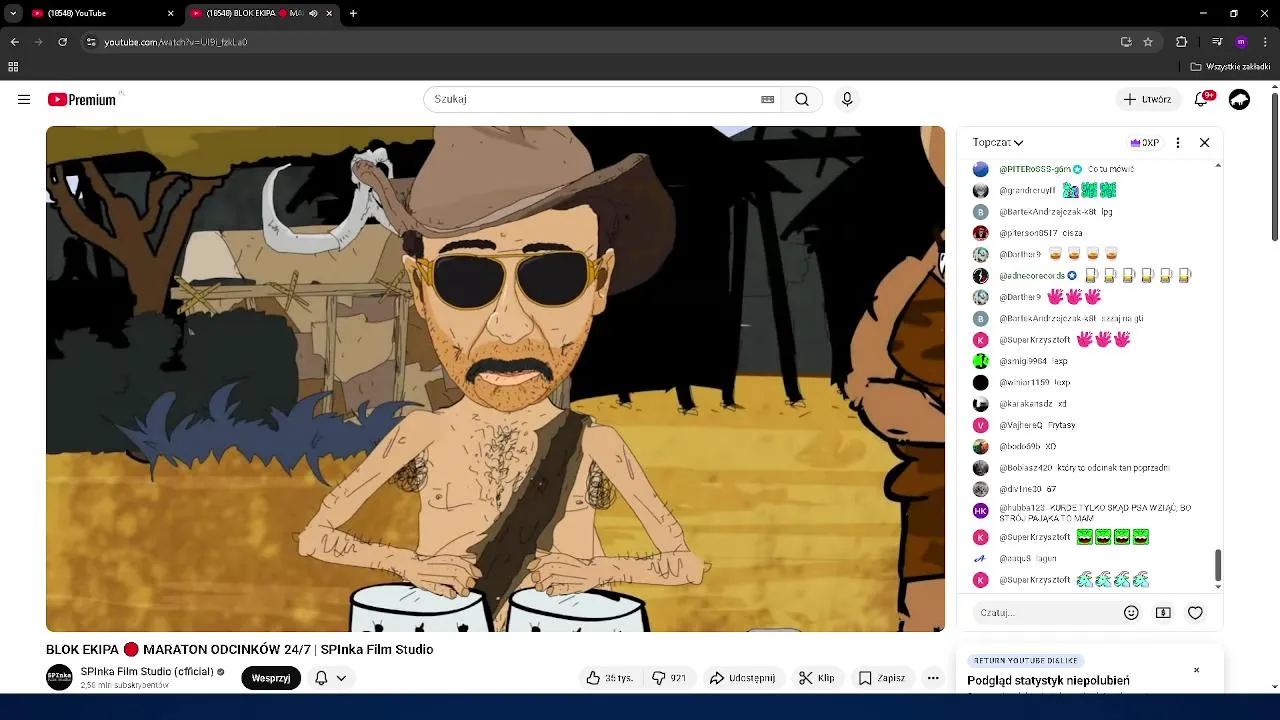Screen dimensions: 1280x720
Task: Open the account avatar menu
Action: tap(1239, 99)
